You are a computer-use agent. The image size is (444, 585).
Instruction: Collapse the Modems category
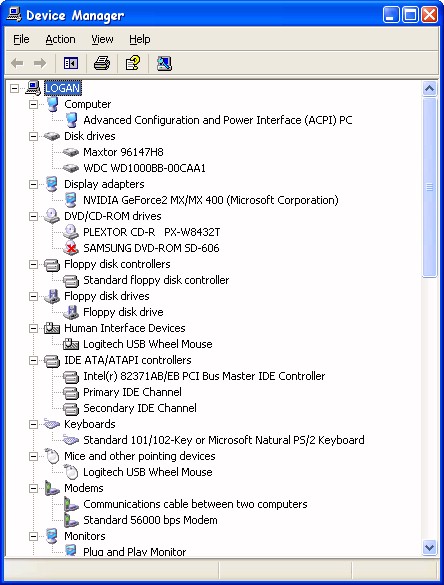33,488
